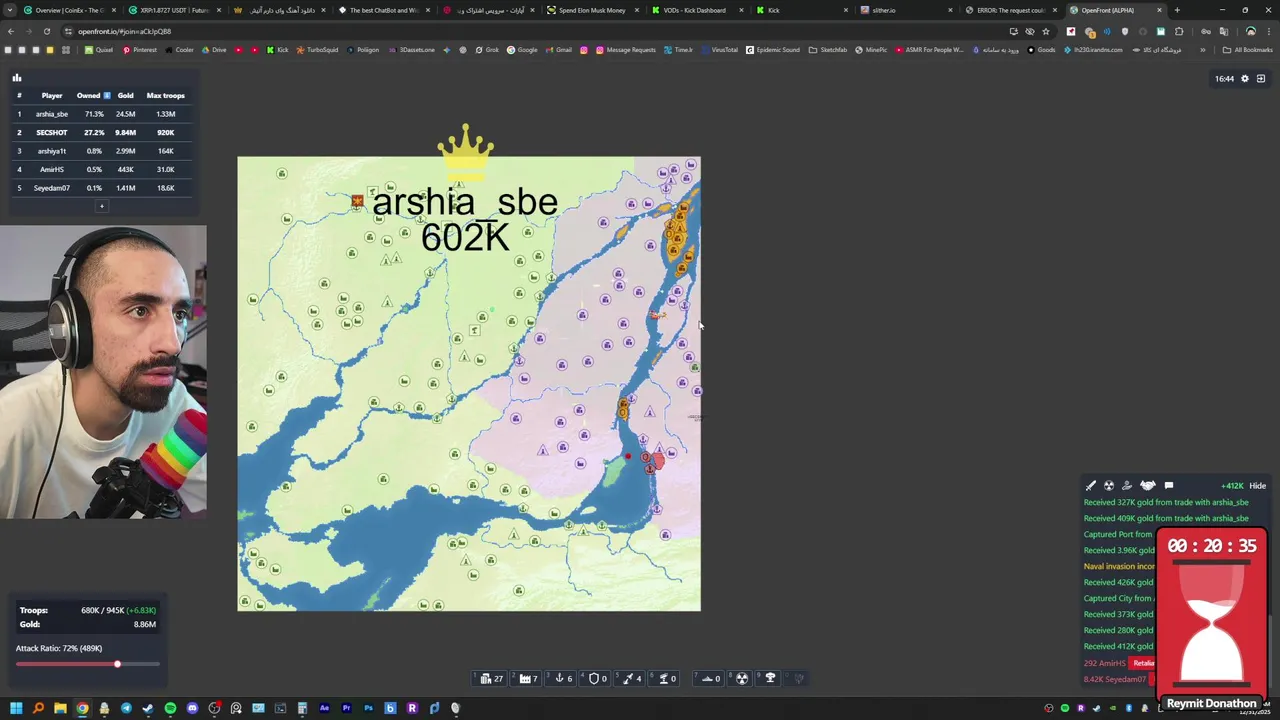1280x720 pixels.
Task: Select arshiya1t row in leaderboard
Action: click(101, 151)
